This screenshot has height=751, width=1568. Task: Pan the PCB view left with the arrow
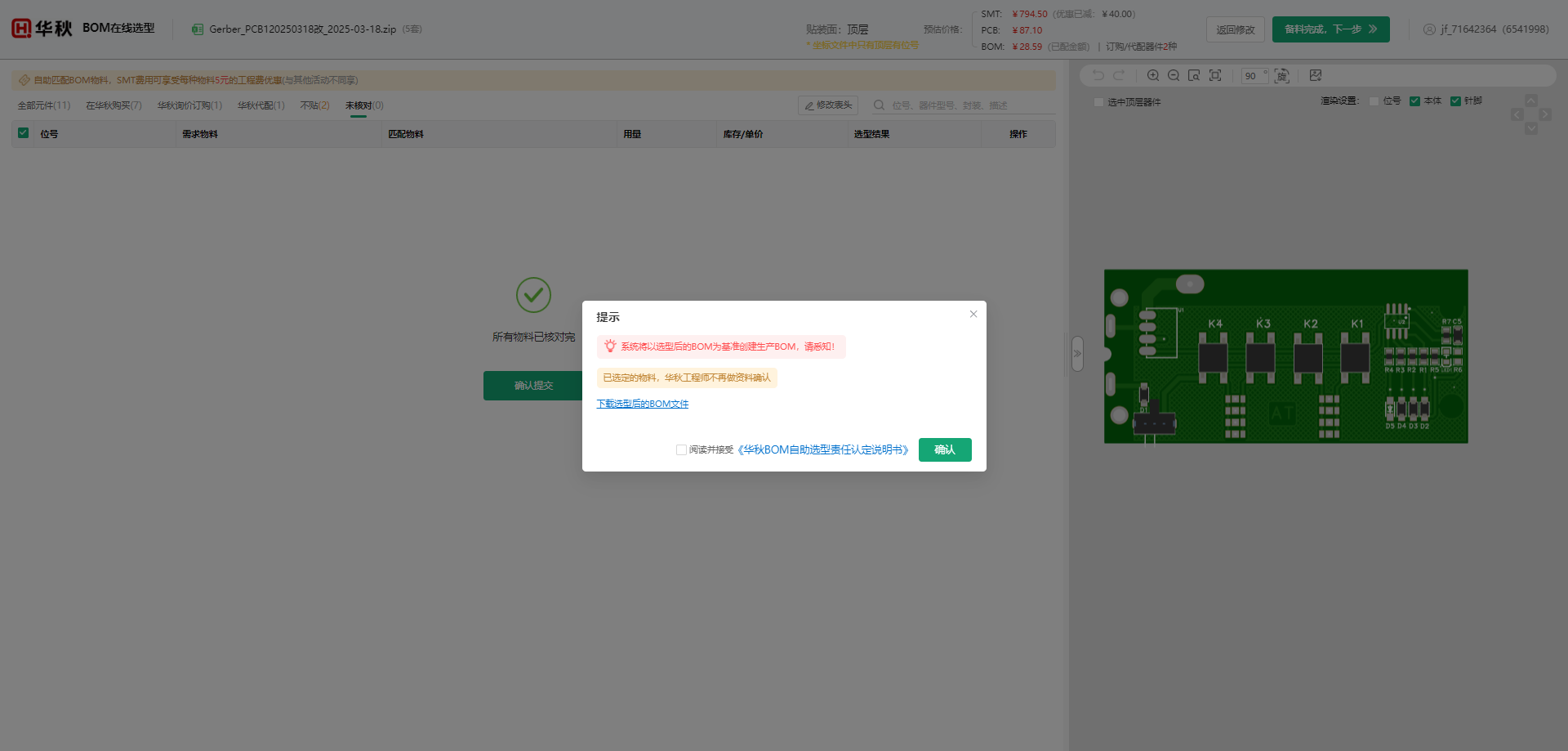click(1517, 114)
